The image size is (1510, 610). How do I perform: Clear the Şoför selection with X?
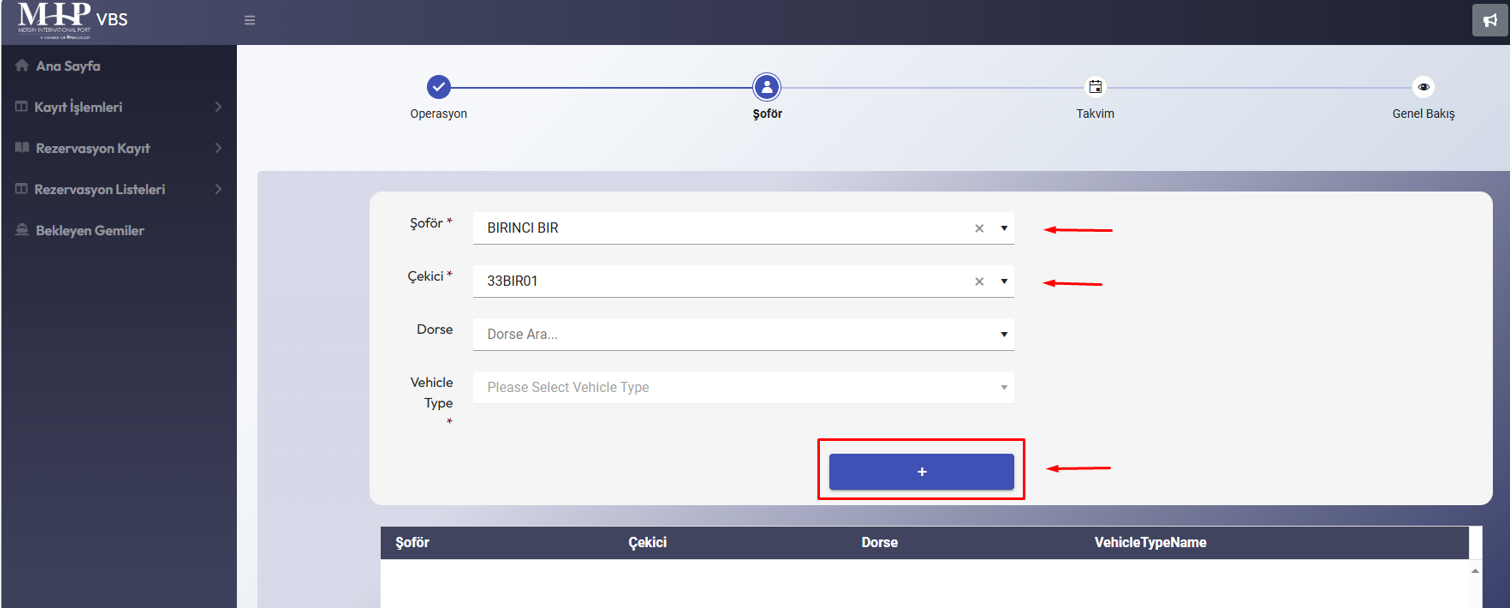pyautogui.click(x=979, y=229)
